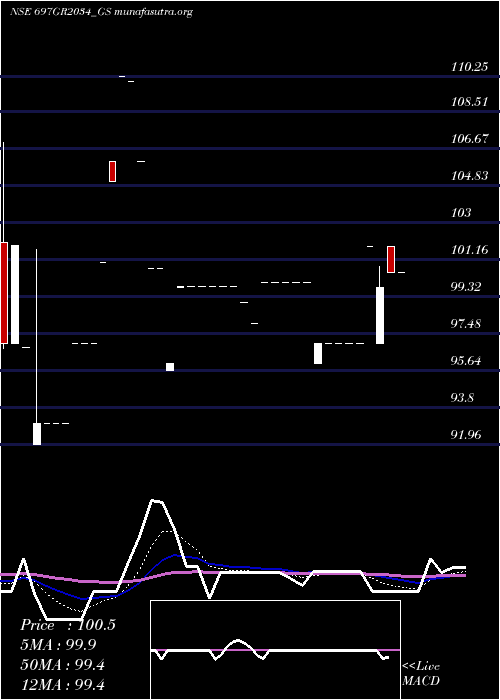The image size is (500, 700).
Task: Click the 91.96 price level label
Action: pos(467,435)
